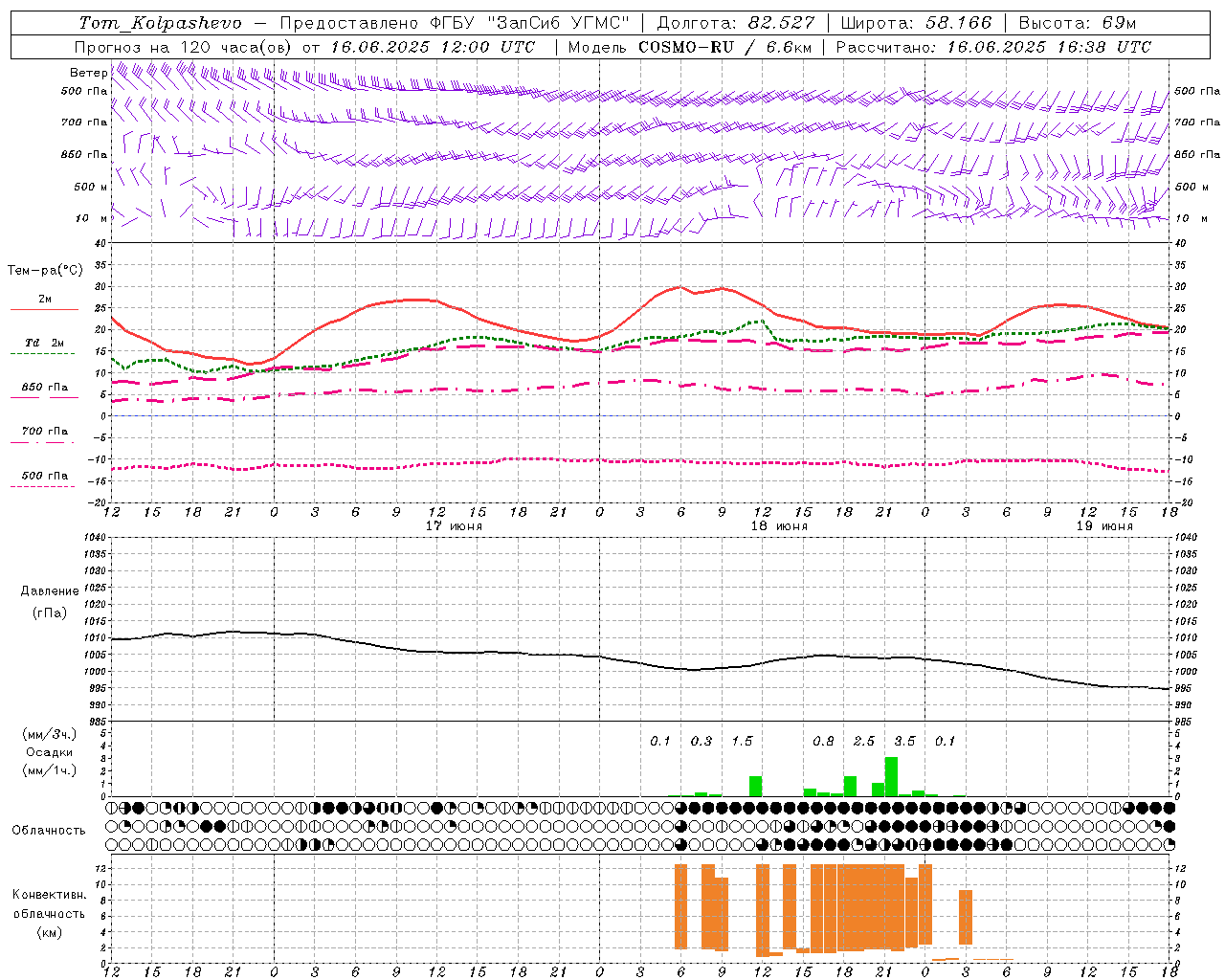Click the 0.8 three-hour precipitation value
This screenshot has height=980, width=1225.
[x=823, y=741]
